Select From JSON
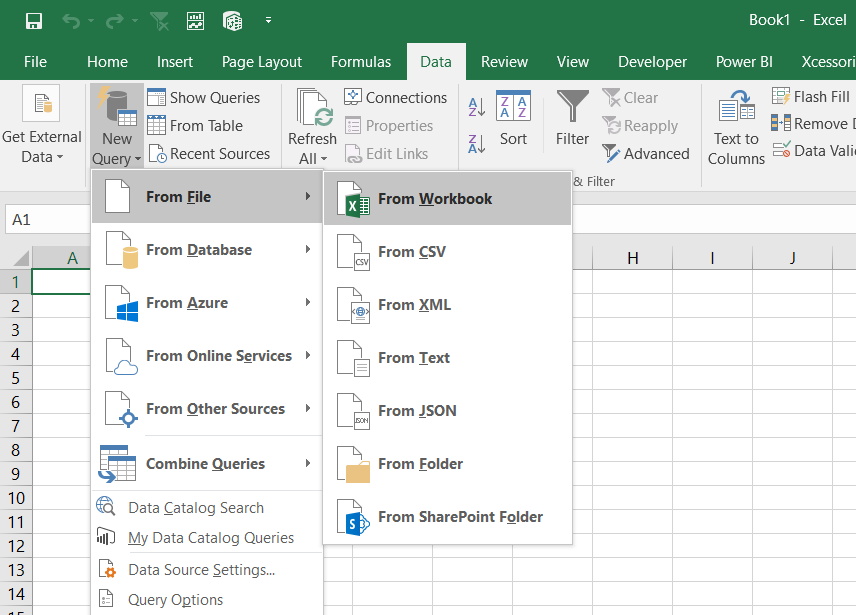Screen dimensions: 856x615 coord(448,410)
